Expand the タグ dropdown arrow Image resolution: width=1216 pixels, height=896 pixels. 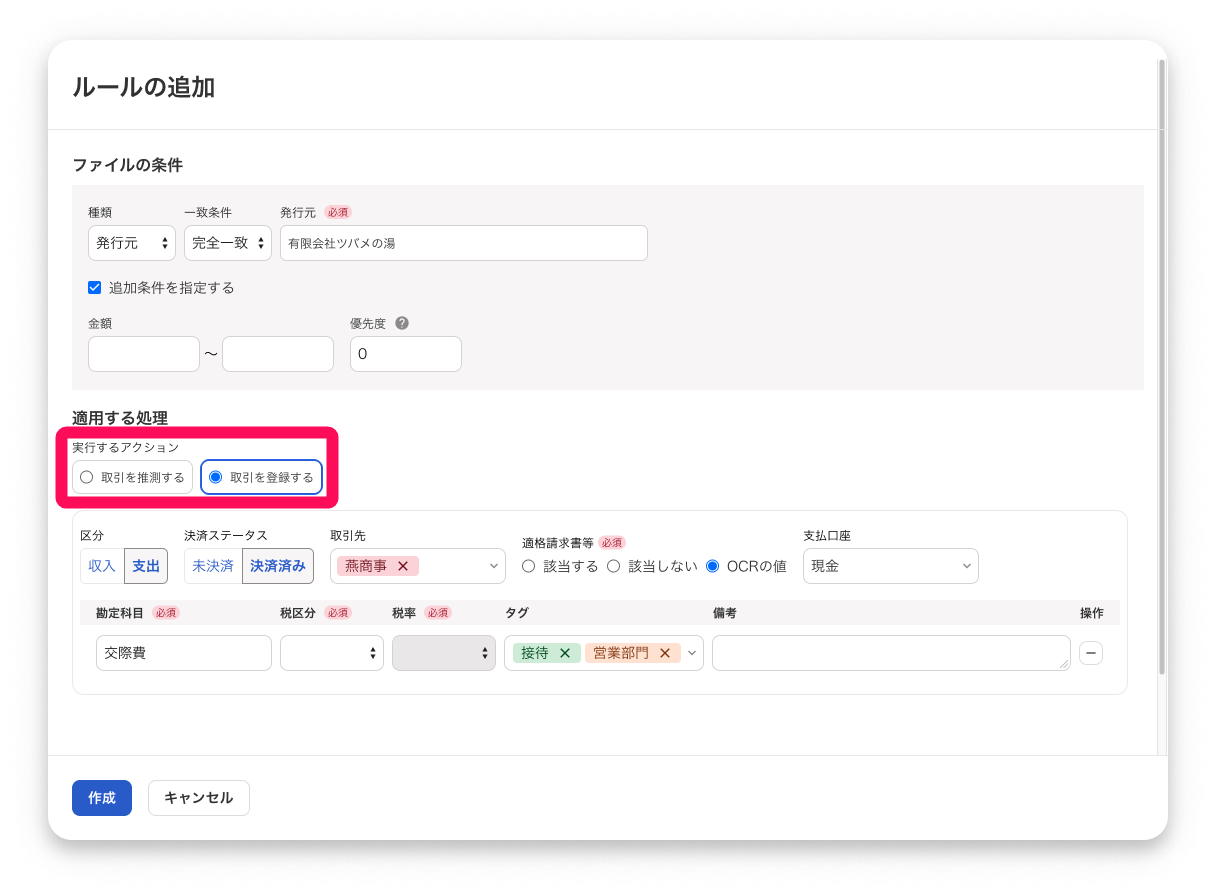[x=692, y=653]
